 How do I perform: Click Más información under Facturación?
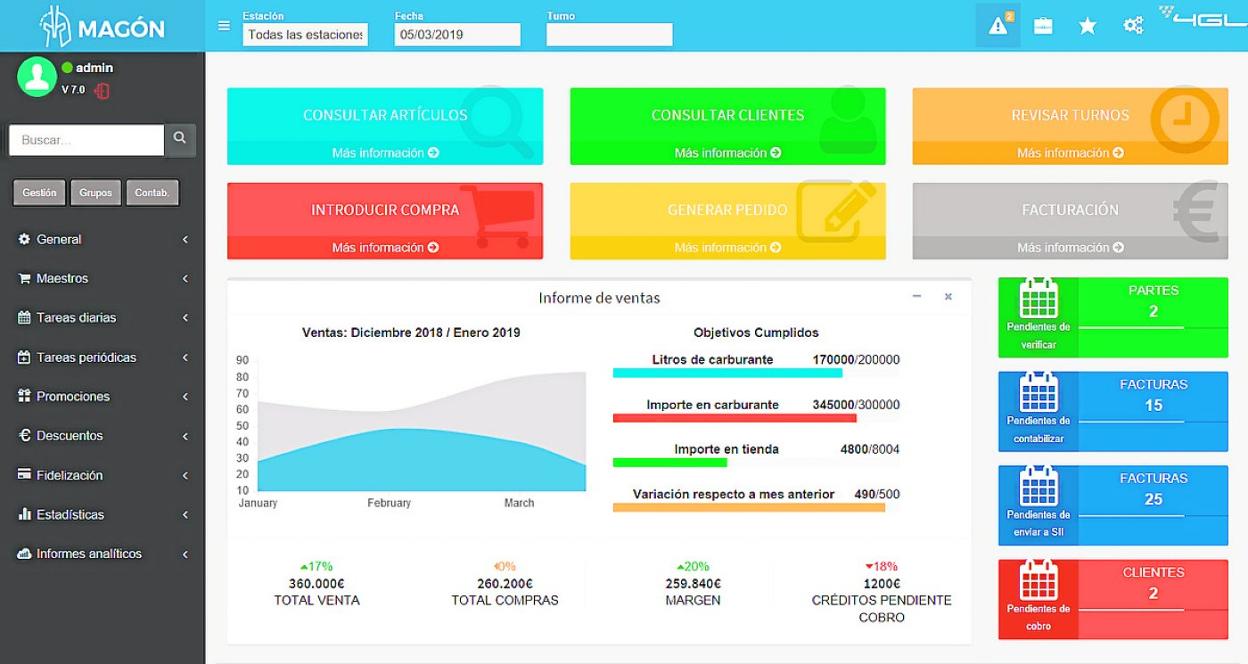[x=1070, y=247]
